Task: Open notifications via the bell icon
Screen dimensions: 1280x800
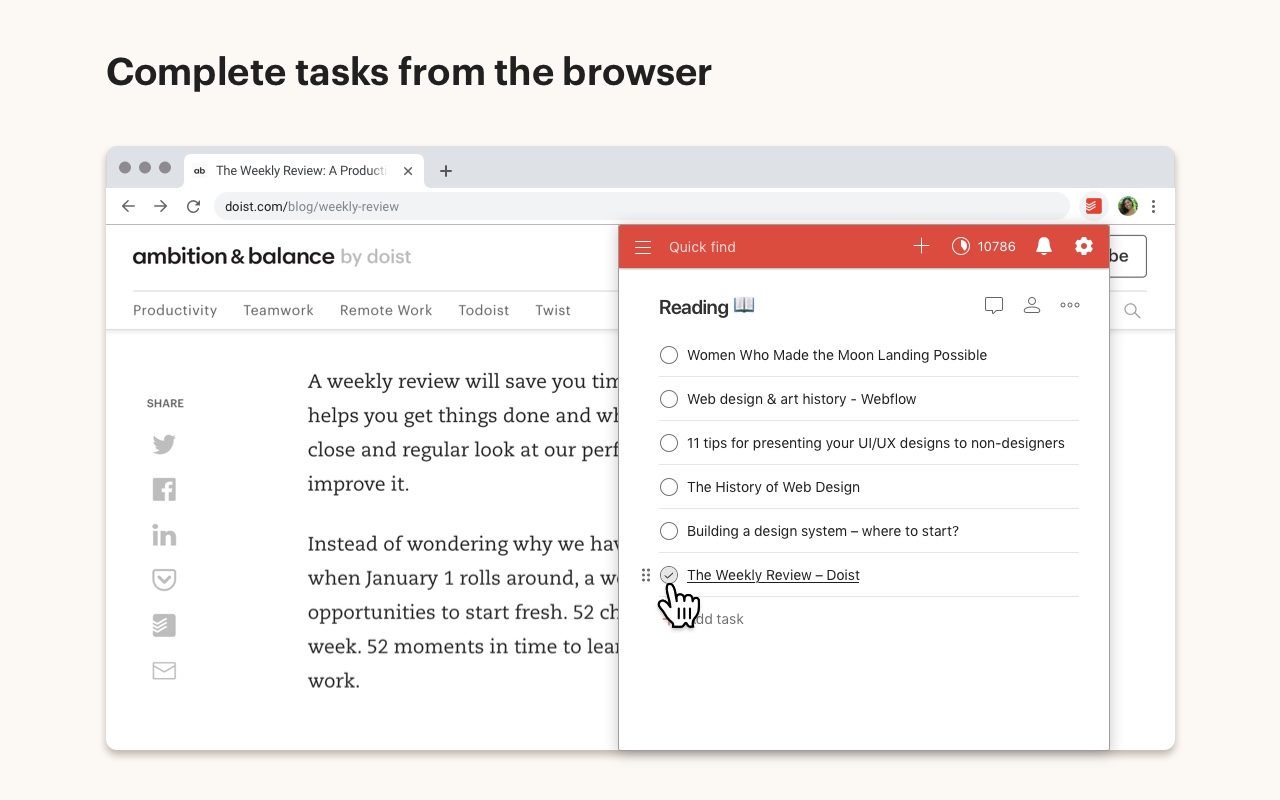Action: 1044,246
